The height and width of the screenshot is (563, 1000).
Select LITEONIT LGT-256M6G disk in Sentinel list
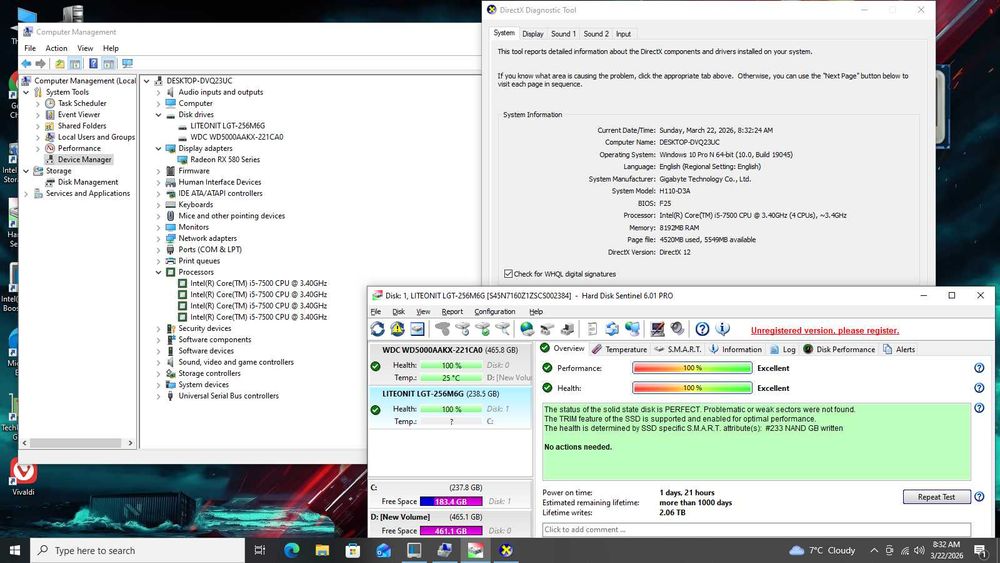coord(450,407)
